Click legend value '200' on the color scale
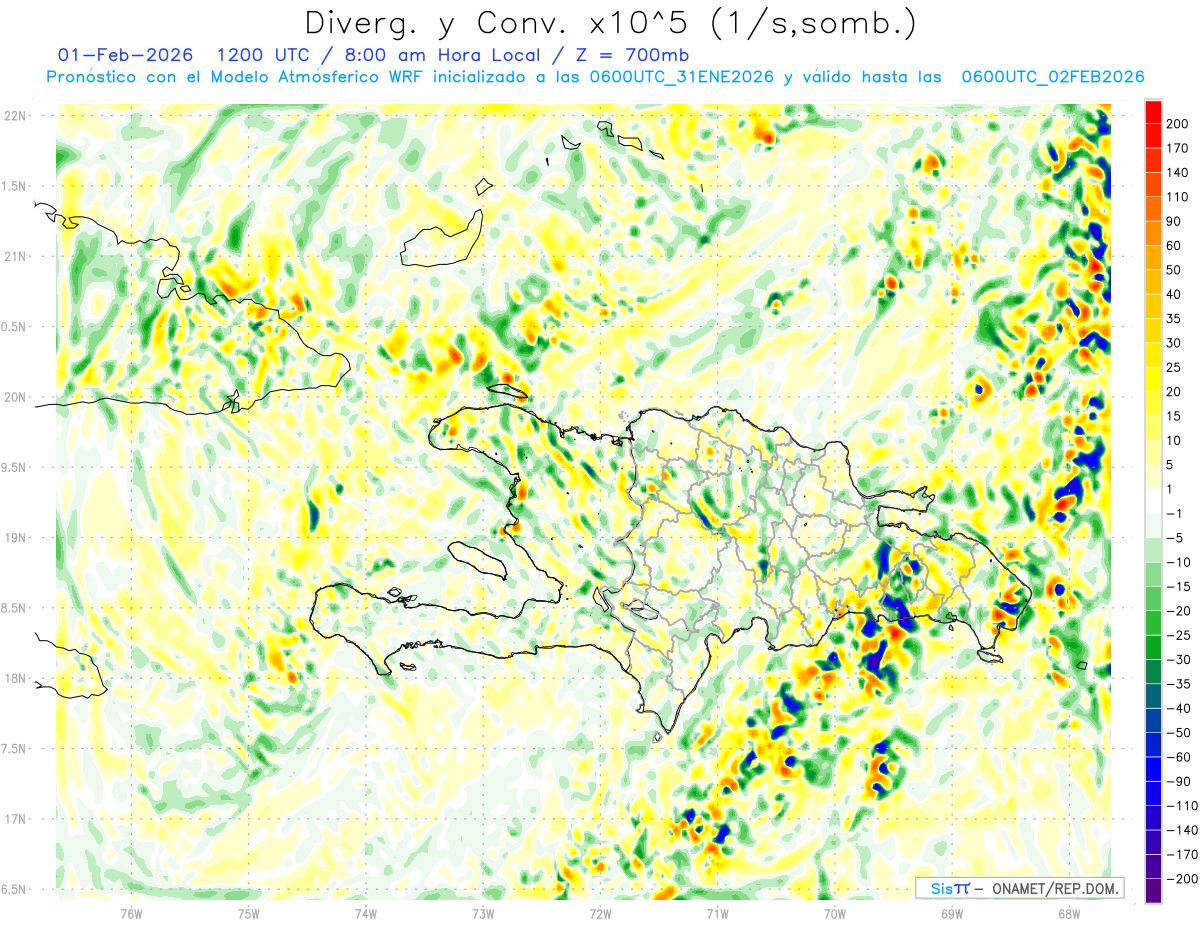 [x=1178, y=124]
